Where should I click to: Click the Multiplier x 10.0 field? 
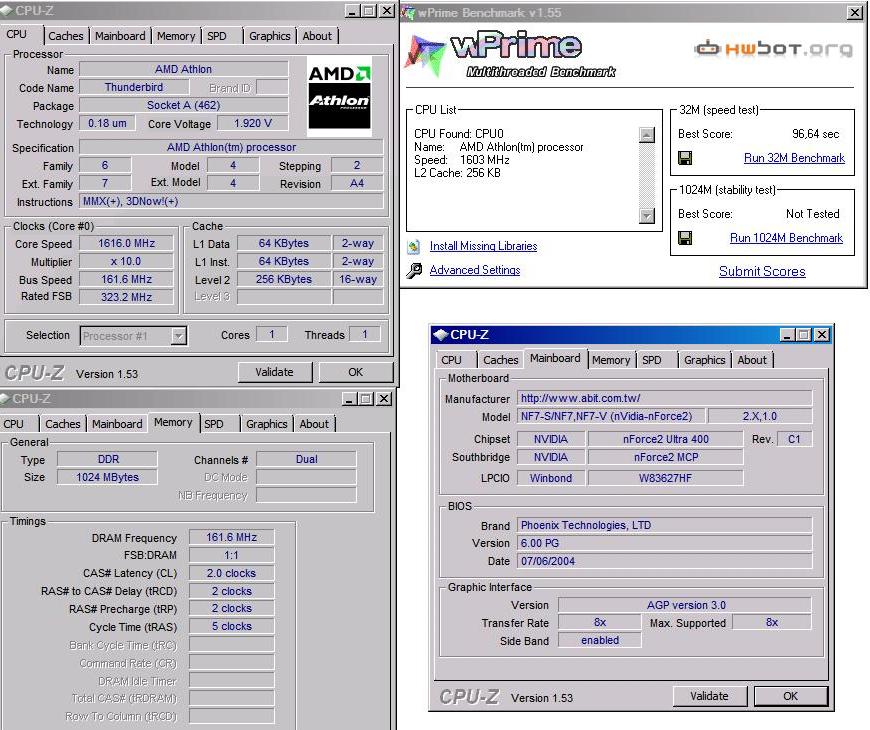(x=127, y=261)
